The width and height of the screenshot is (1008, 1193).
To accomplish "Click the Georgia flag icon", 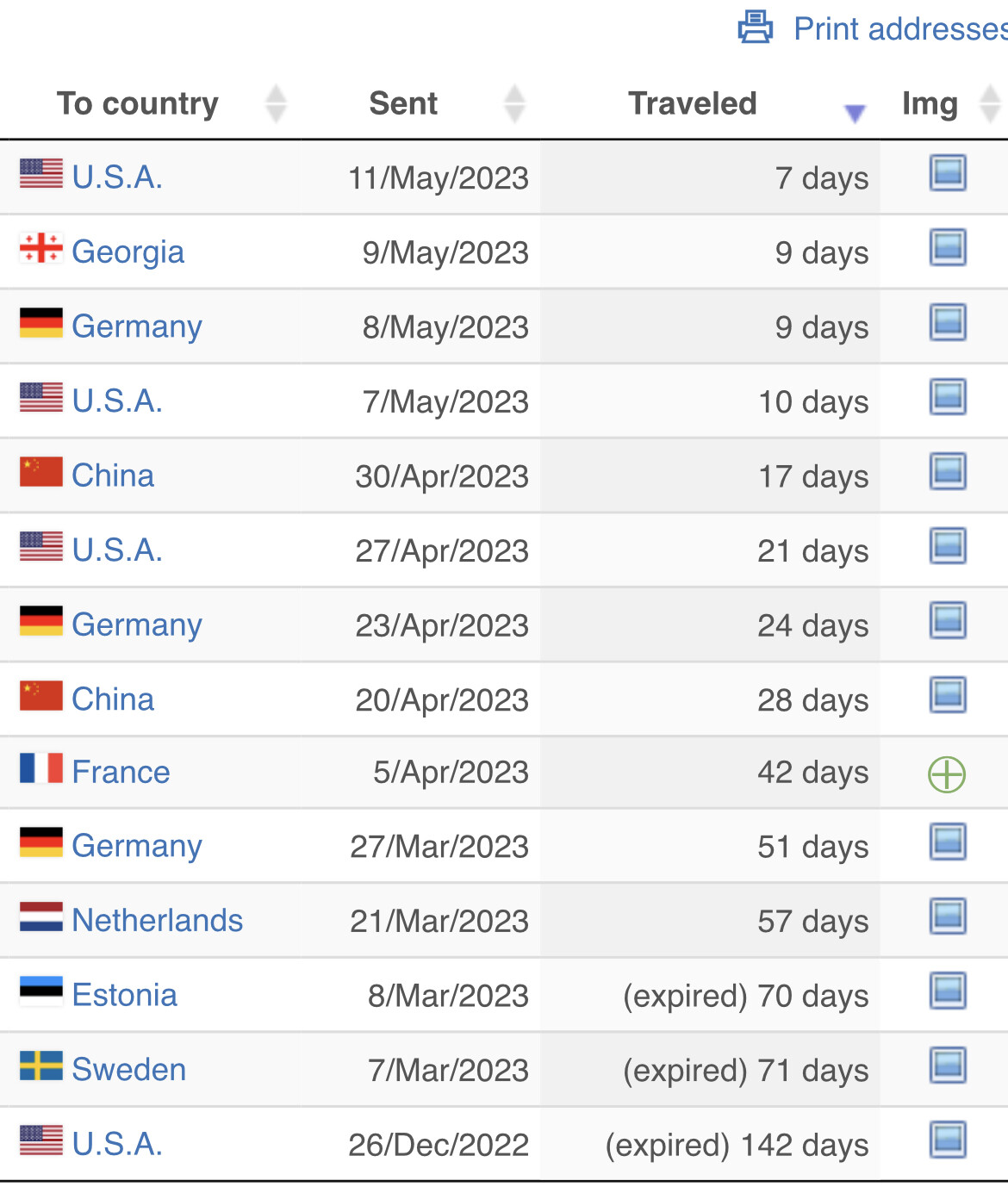I will click(x=41, y=248).
